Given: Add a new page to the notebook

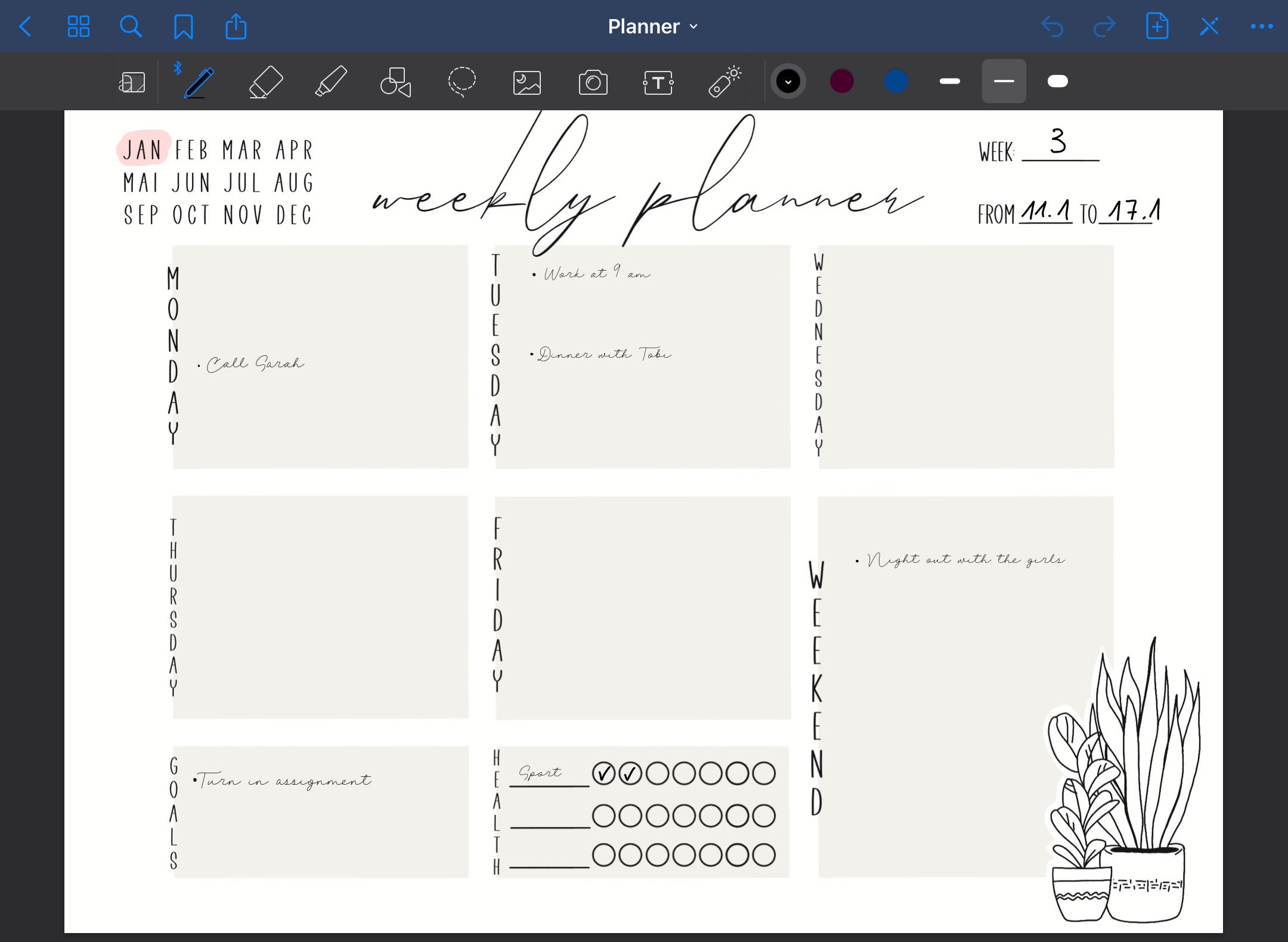Looking at the screenshot, I should point(1157,26).
